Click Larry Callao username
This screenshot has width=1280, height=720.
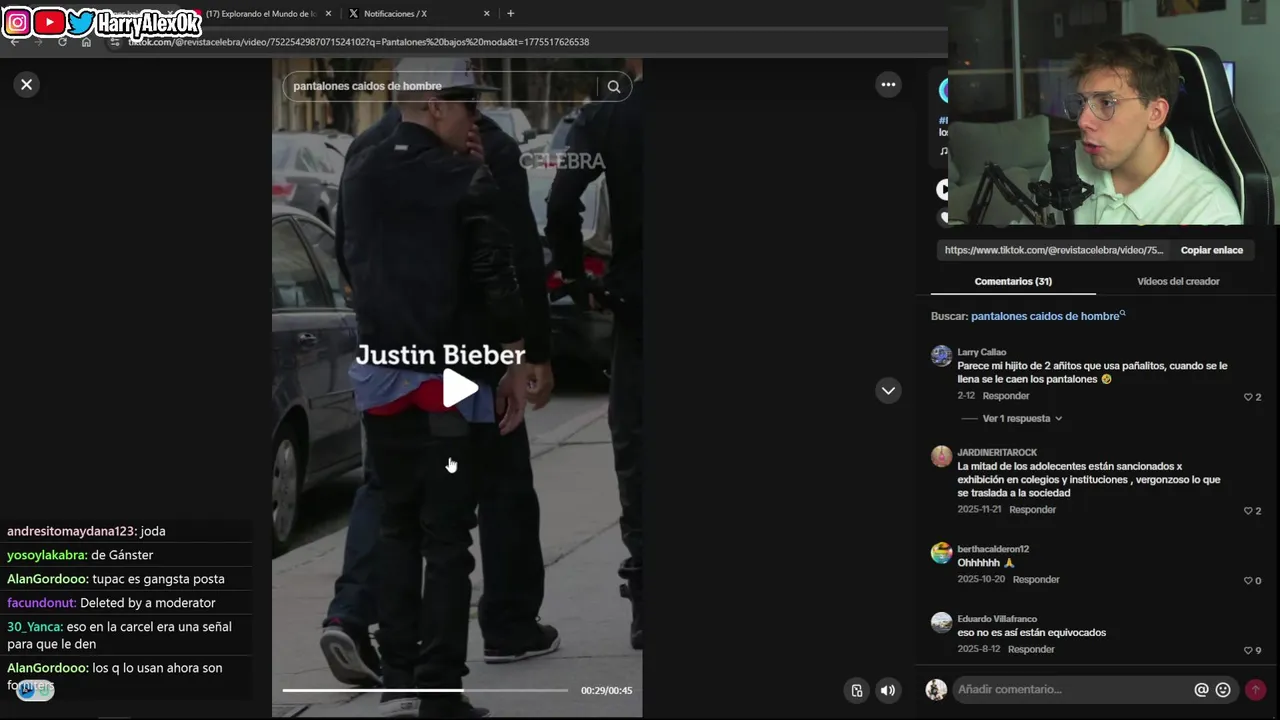coord(982,352)
